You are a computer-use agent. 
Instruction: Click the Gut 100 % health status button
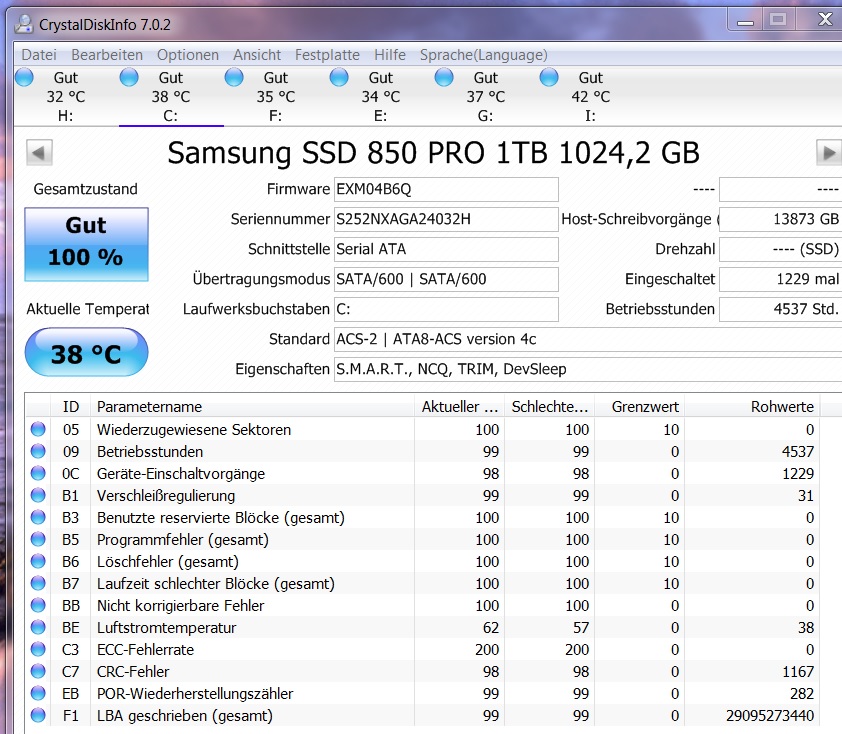(86, 244)
